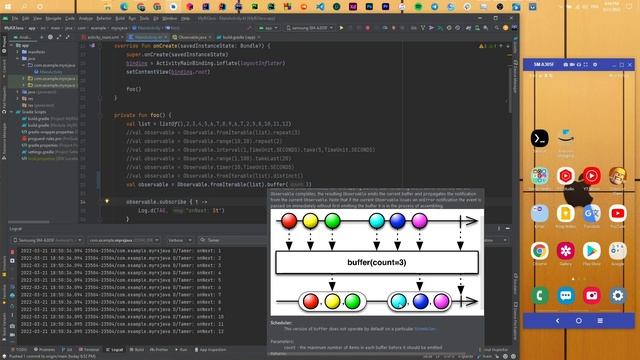Expand the res folder in project tree

point(18,99)
